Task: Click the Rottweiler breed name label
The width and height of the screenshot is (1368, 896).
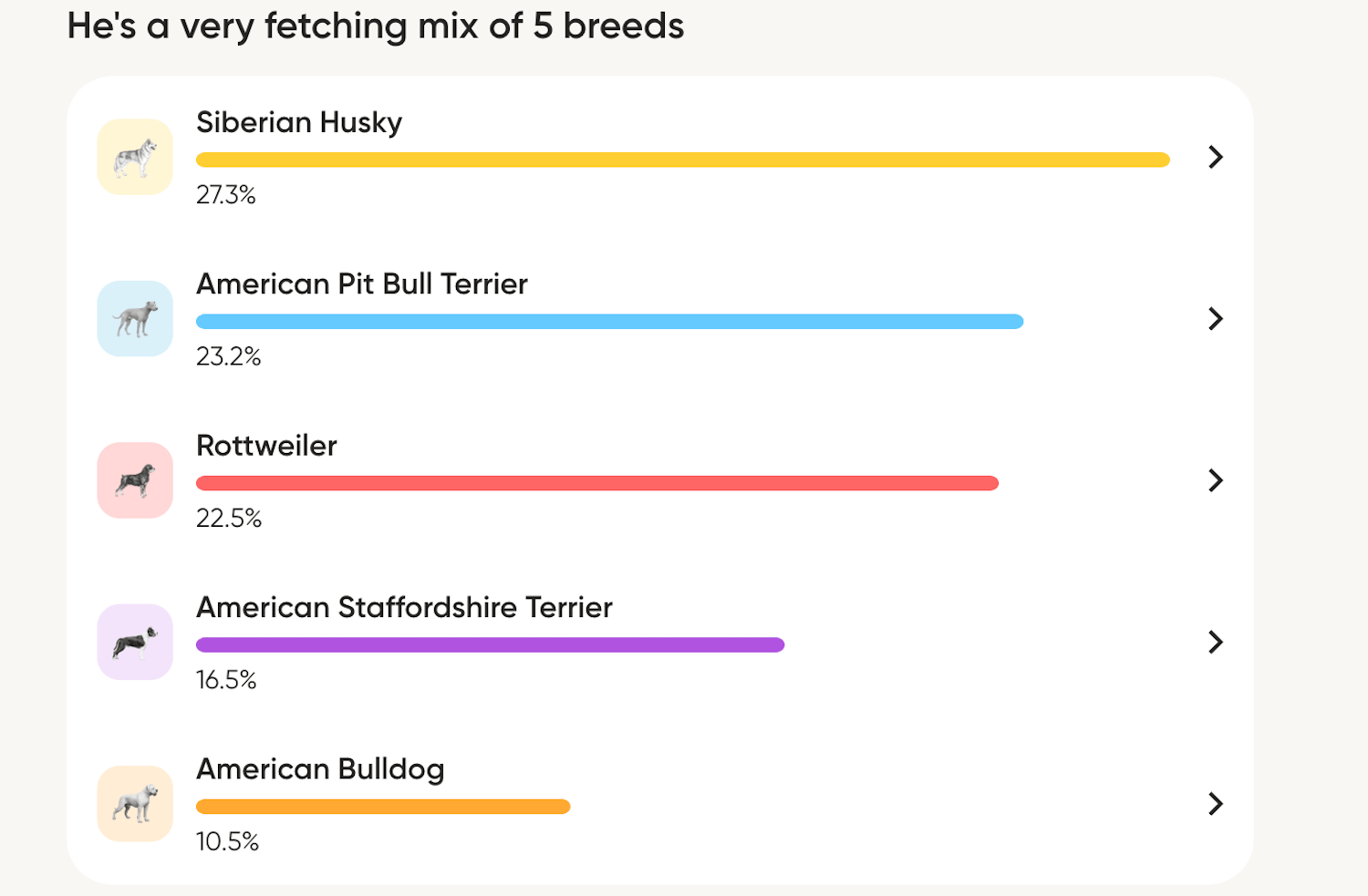Action: pos(266,446)
